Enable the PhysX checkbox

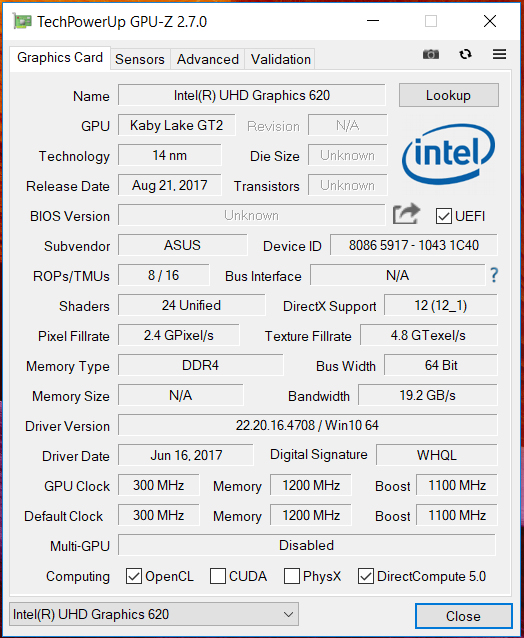coord(292,576)
